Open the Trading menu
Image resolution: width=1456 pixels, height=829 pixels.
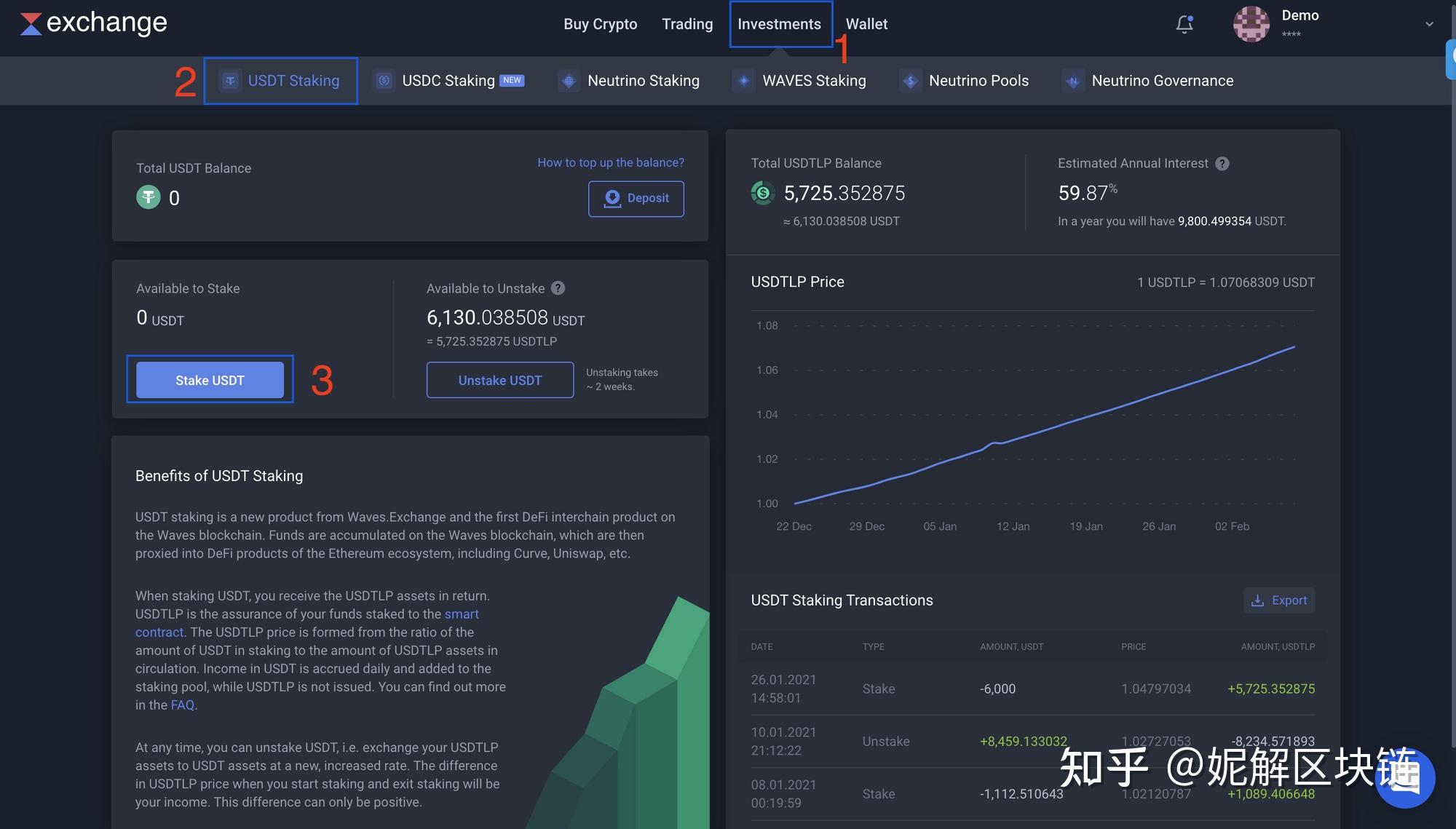click(x=687, y=24)
